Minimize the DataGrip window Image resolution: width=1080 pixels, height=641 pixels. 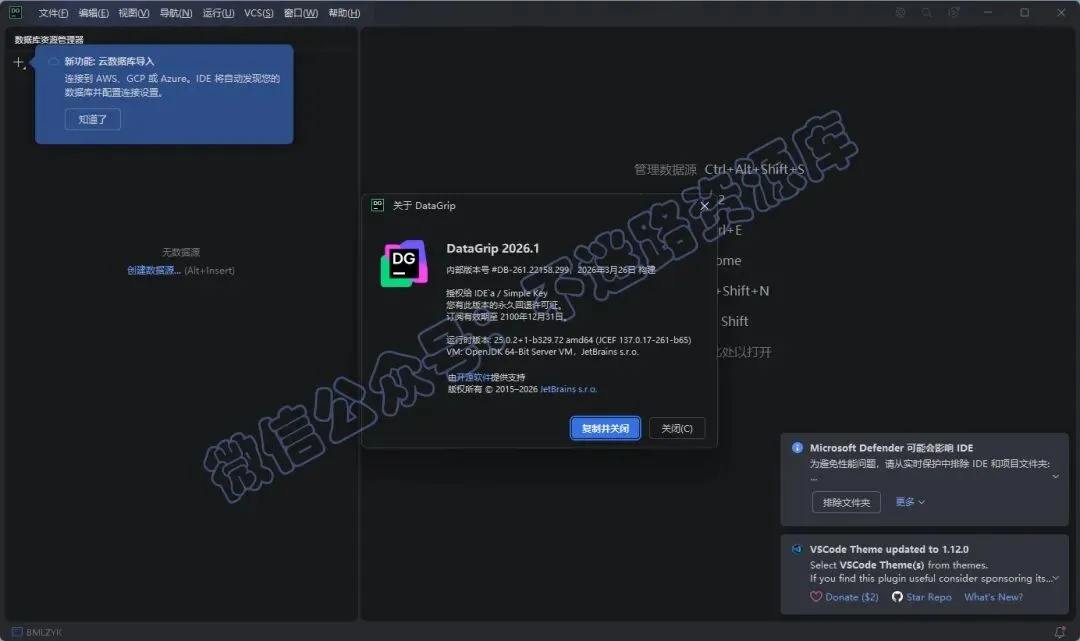988,12
